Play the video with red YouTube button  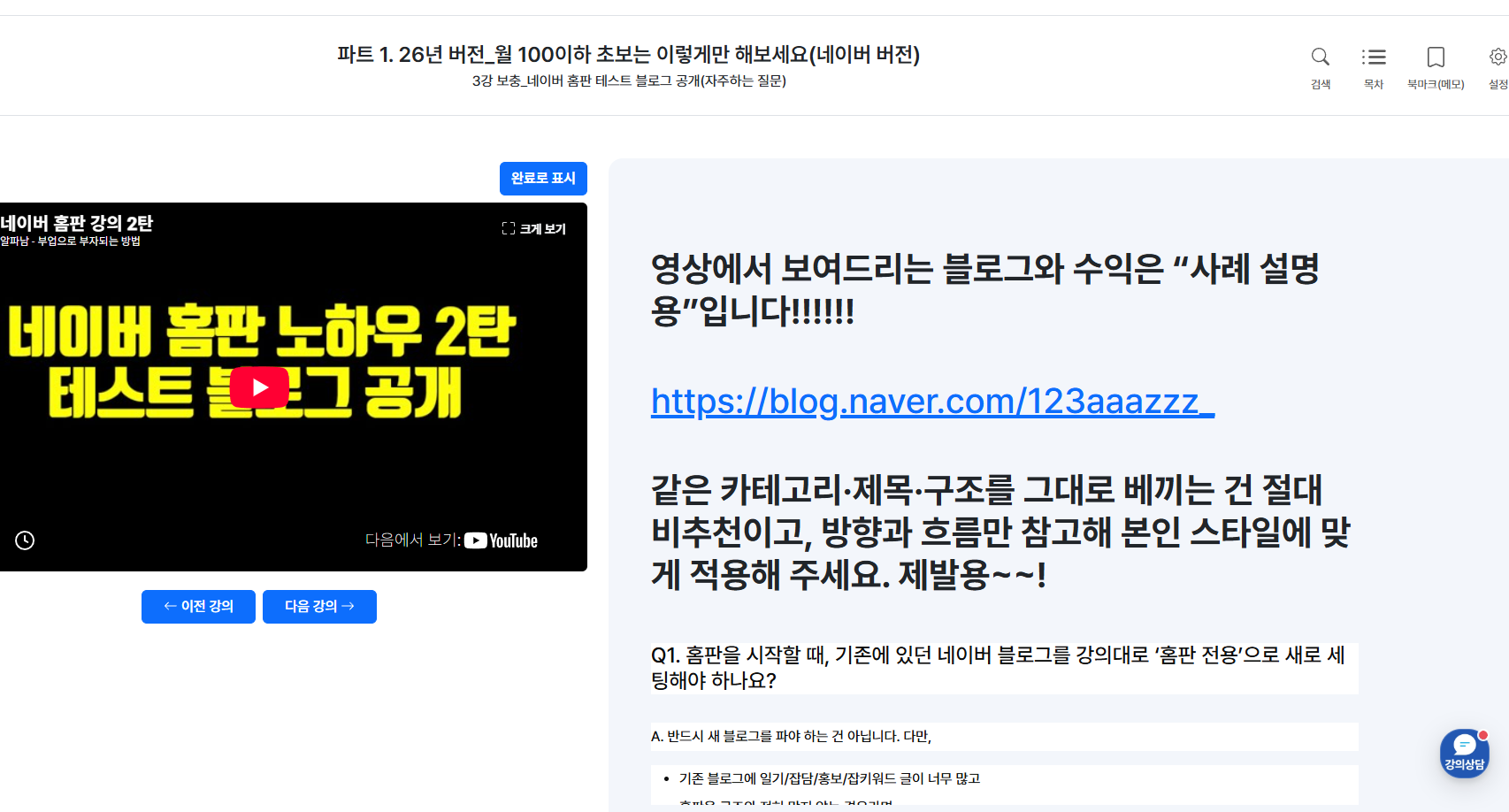tap(259, 387)
